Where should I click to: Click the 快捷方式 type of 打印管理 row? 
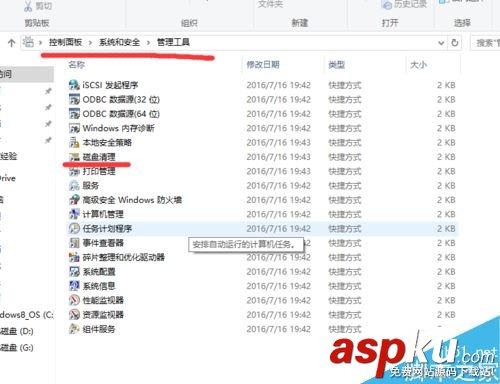[345, 171]
